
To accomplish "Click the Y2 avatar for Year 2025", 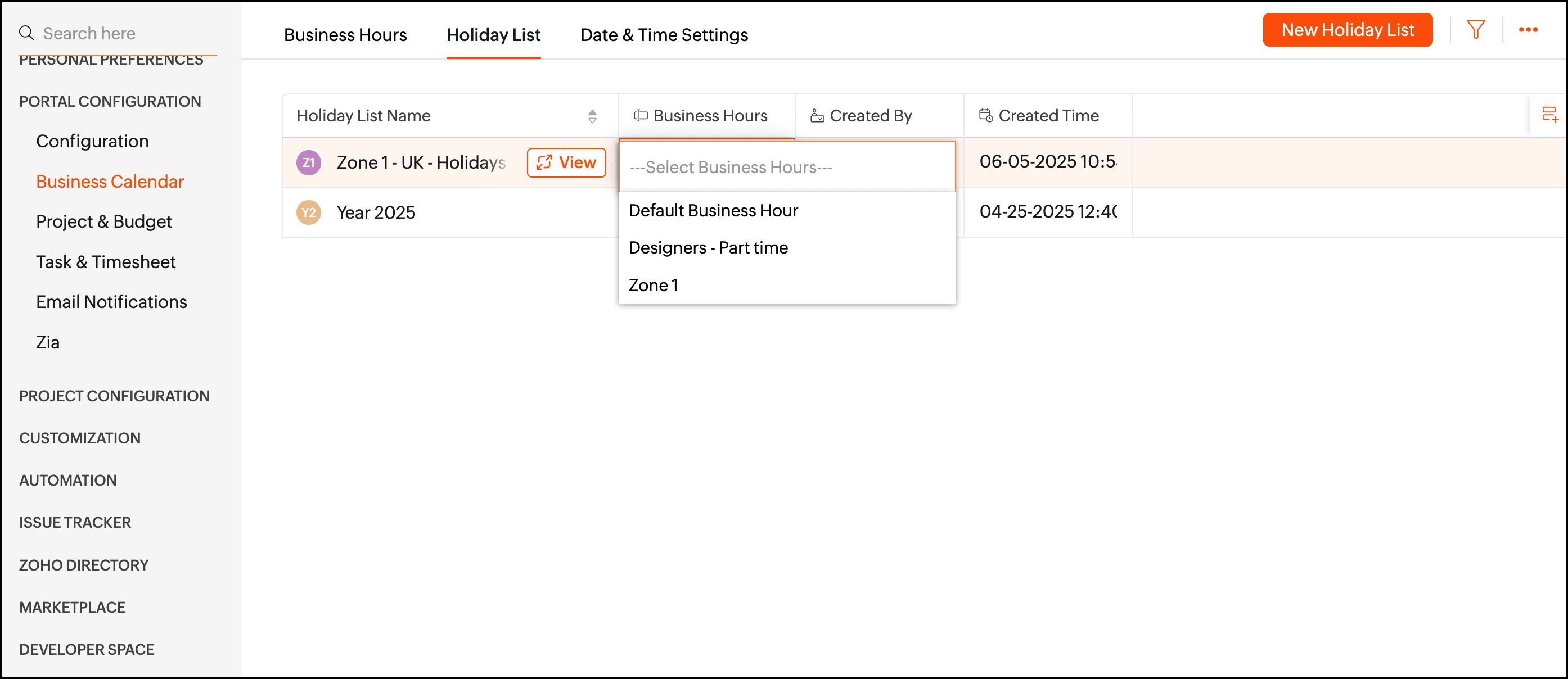I will [x=309, y=212].
